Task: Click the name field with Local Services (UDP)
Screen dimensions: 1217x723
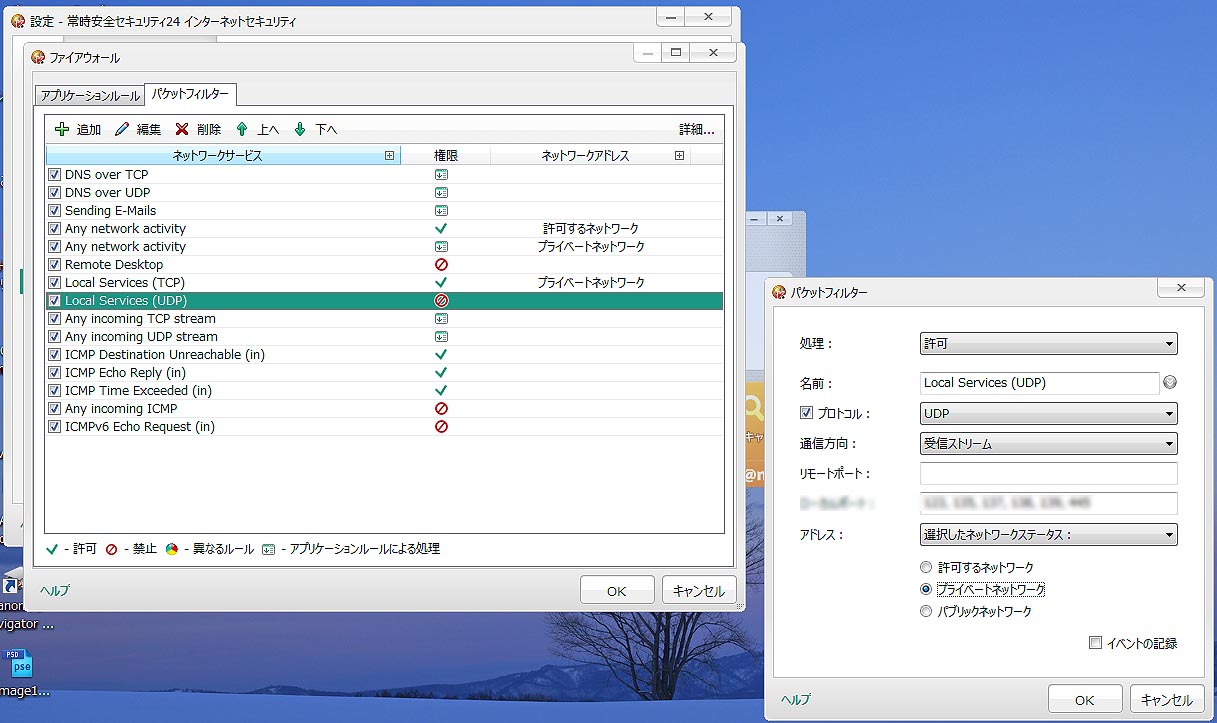Action: 1039,382
